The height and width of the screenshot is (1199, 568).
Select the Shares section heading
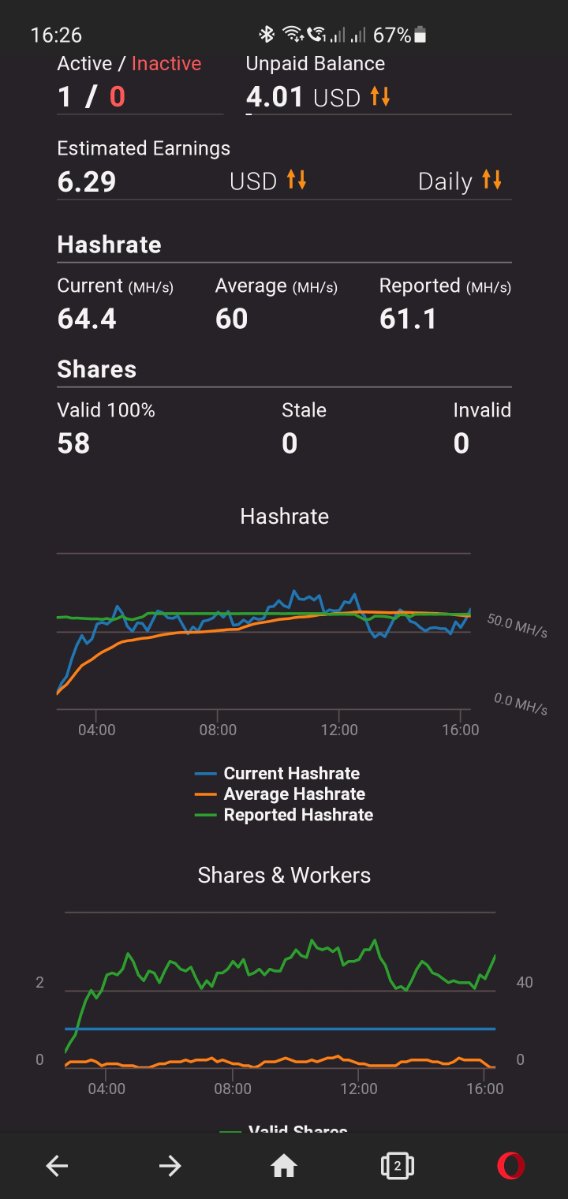tap(97, 369)
